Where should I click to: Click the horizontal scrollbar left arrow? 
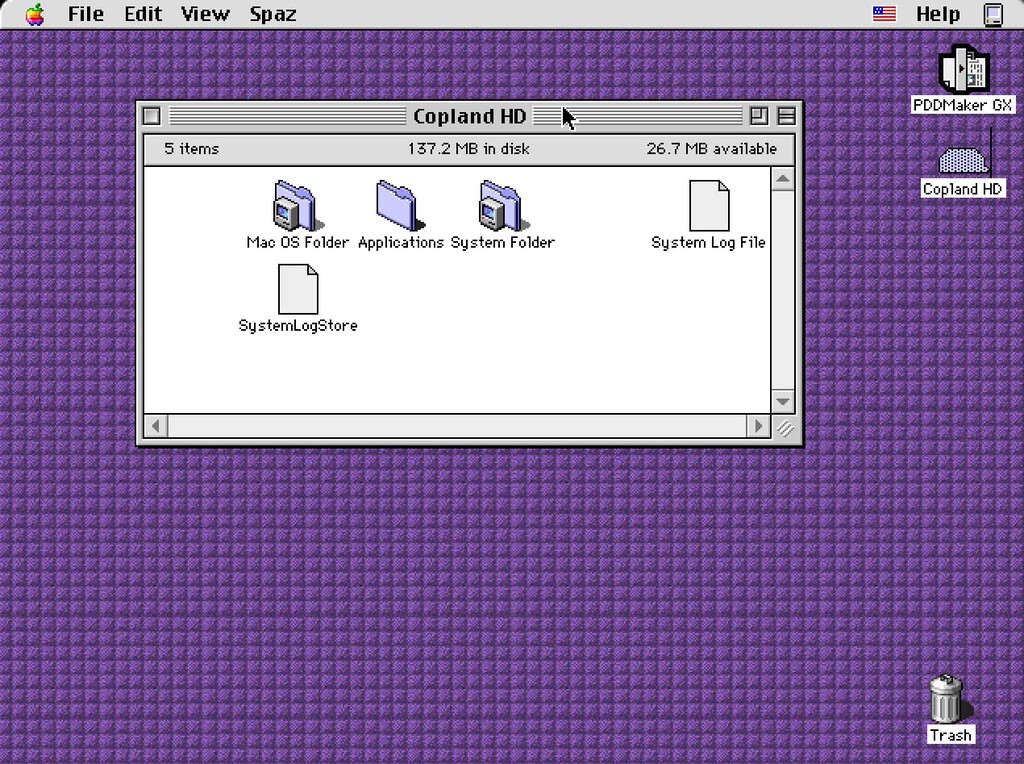coord(155,426)
